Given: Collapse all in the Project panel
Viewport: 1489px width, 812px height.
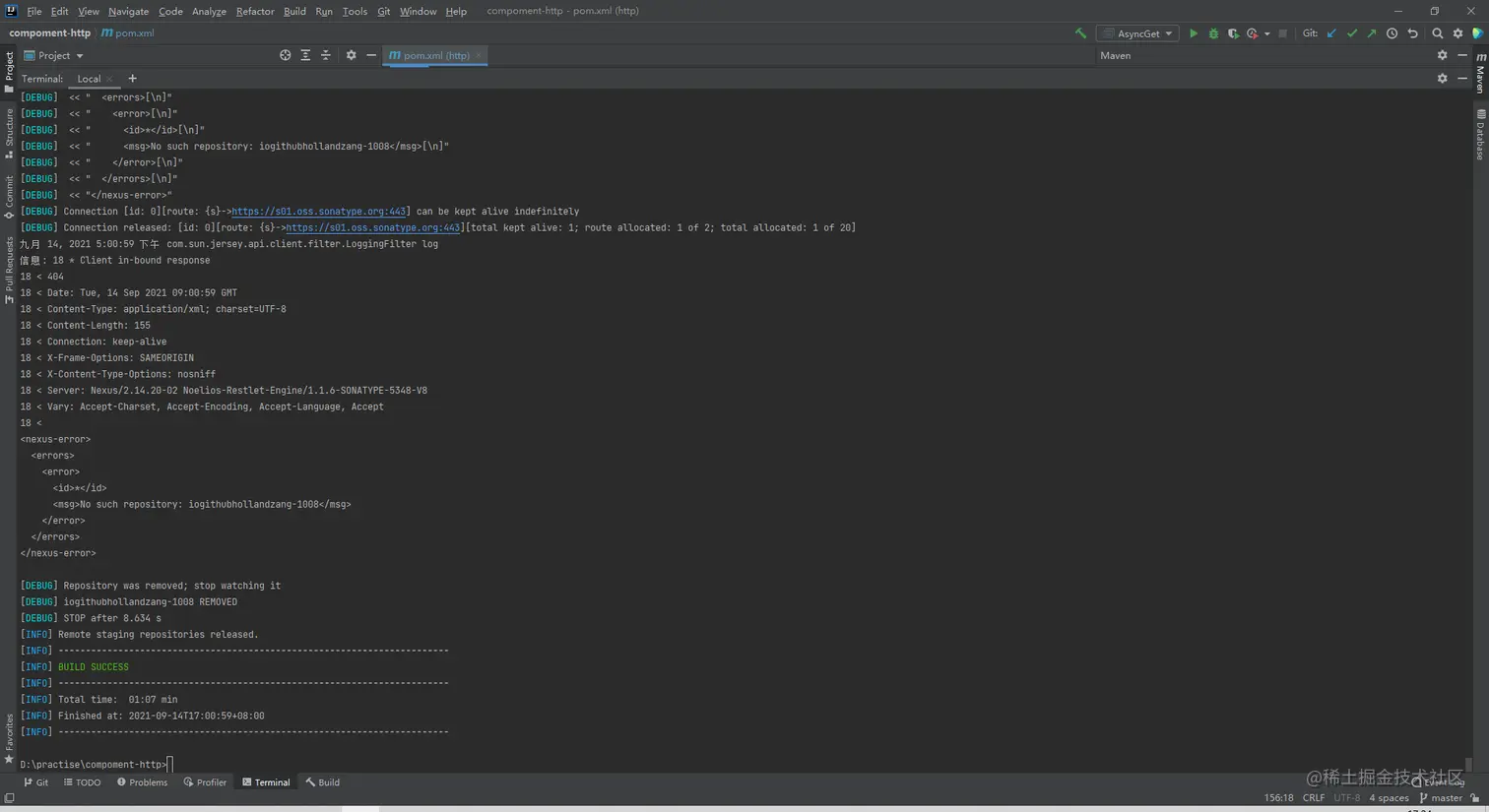Looking at the screenshot, I should click(x=326, y=55).
